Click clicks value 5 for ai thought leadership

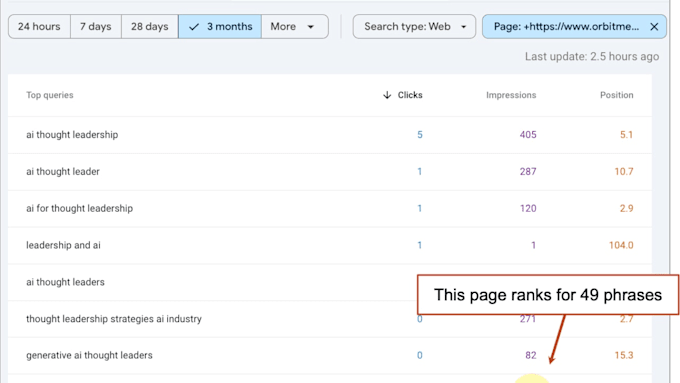coord(419,134)
